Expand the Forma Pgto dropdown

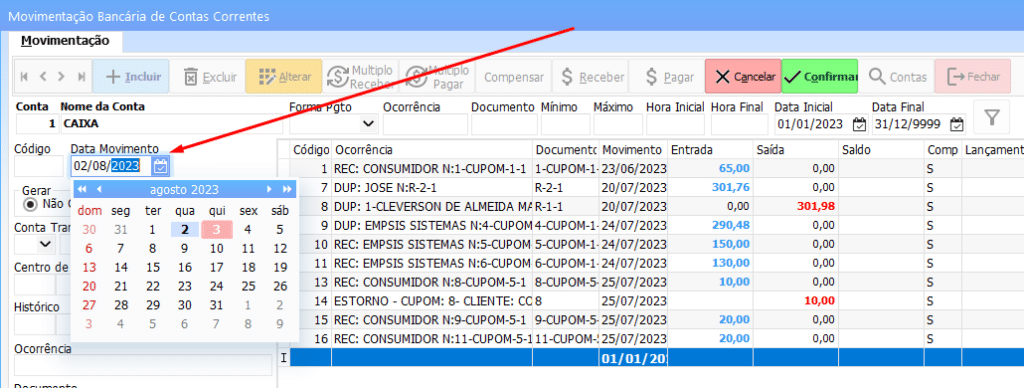[x=368, y=123]
